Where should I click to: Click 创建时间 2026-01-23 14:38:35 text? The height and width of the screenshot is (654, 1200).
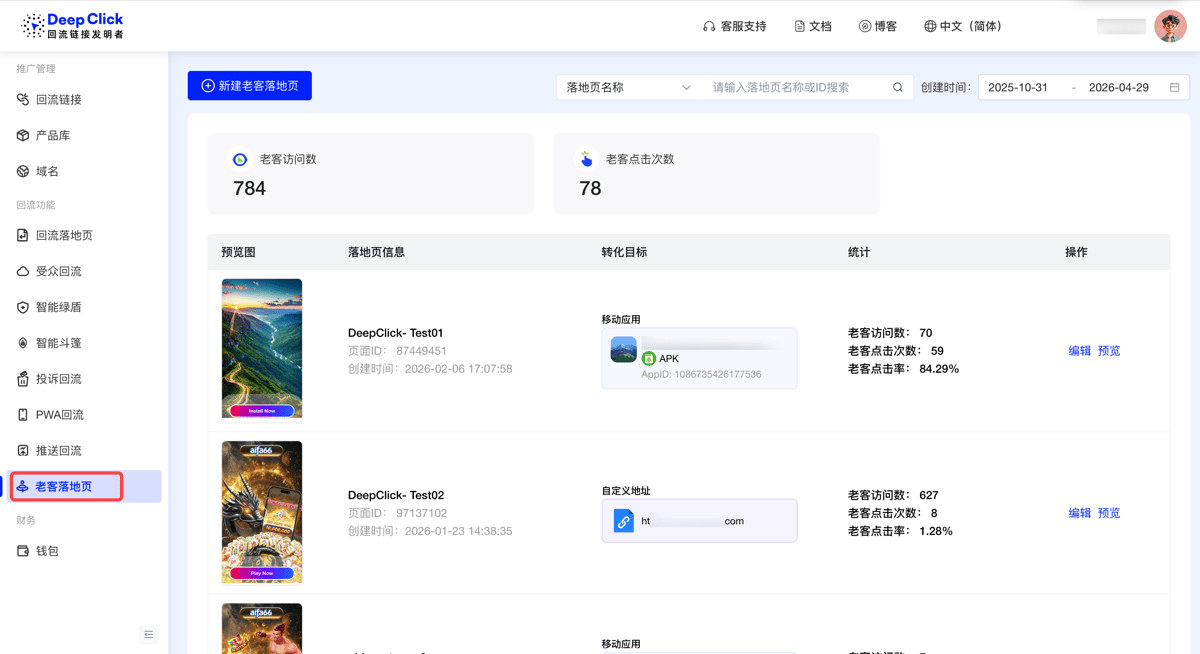[x=430, y=531]
